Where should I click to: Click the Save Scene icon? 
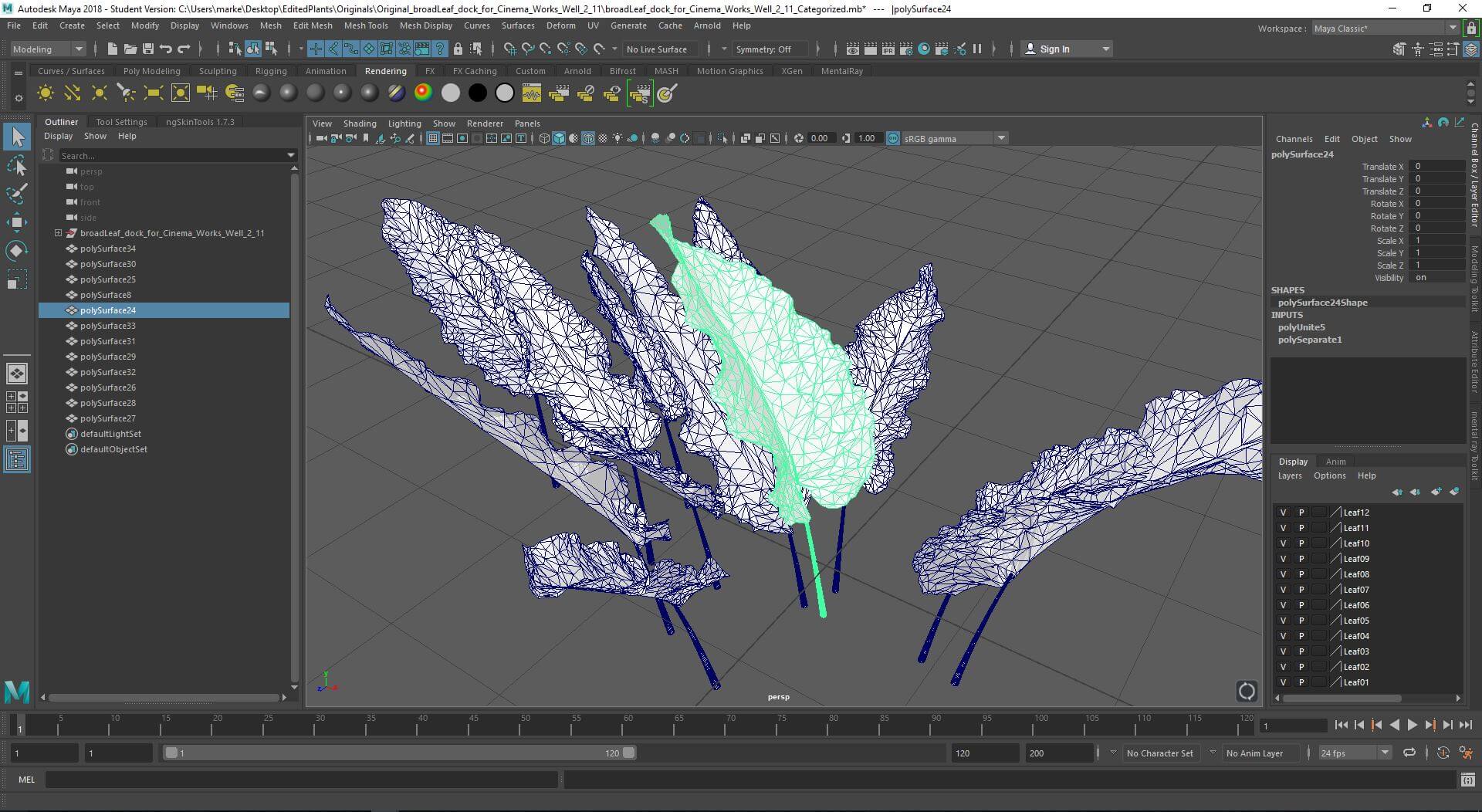[x=148, y=49]
